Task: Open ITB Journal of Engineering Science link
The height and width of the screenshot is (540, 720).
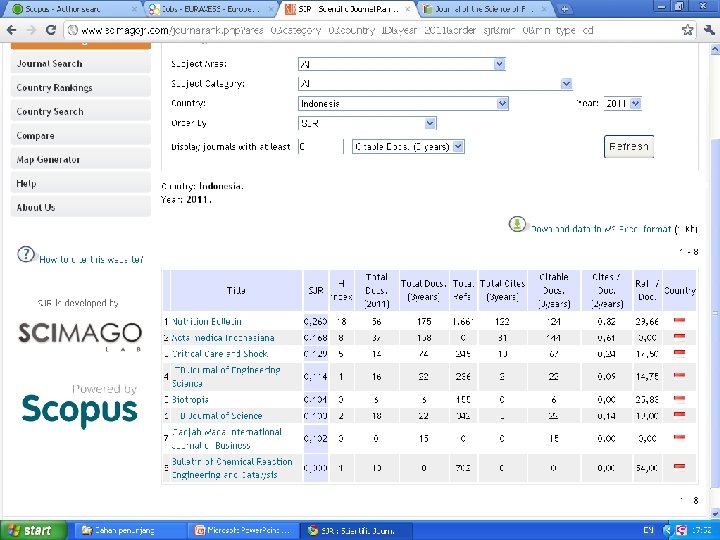Action: click(226, 377)
